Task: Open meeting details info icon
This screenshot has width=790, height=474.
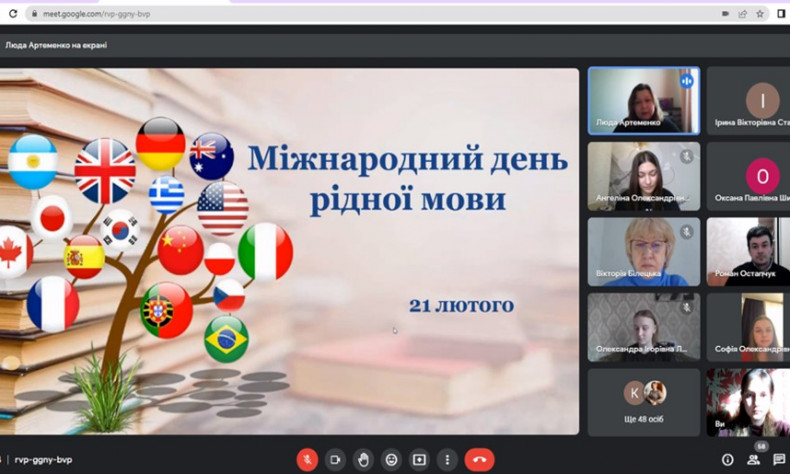Action: 727,459
